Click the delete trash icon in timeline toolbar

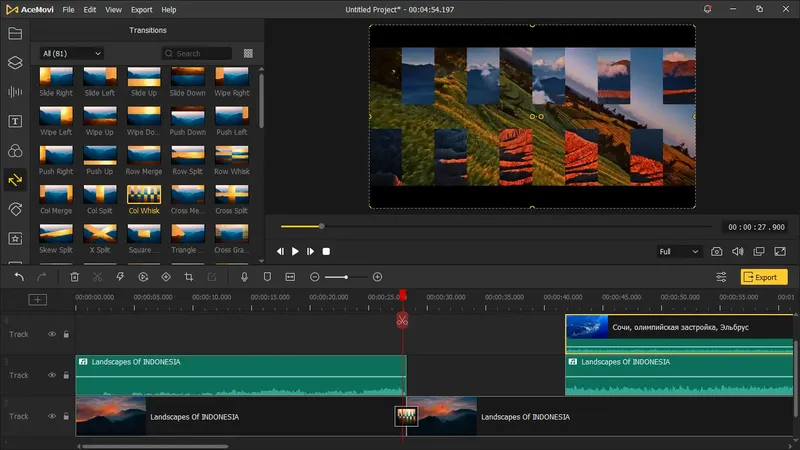point(74,277)
